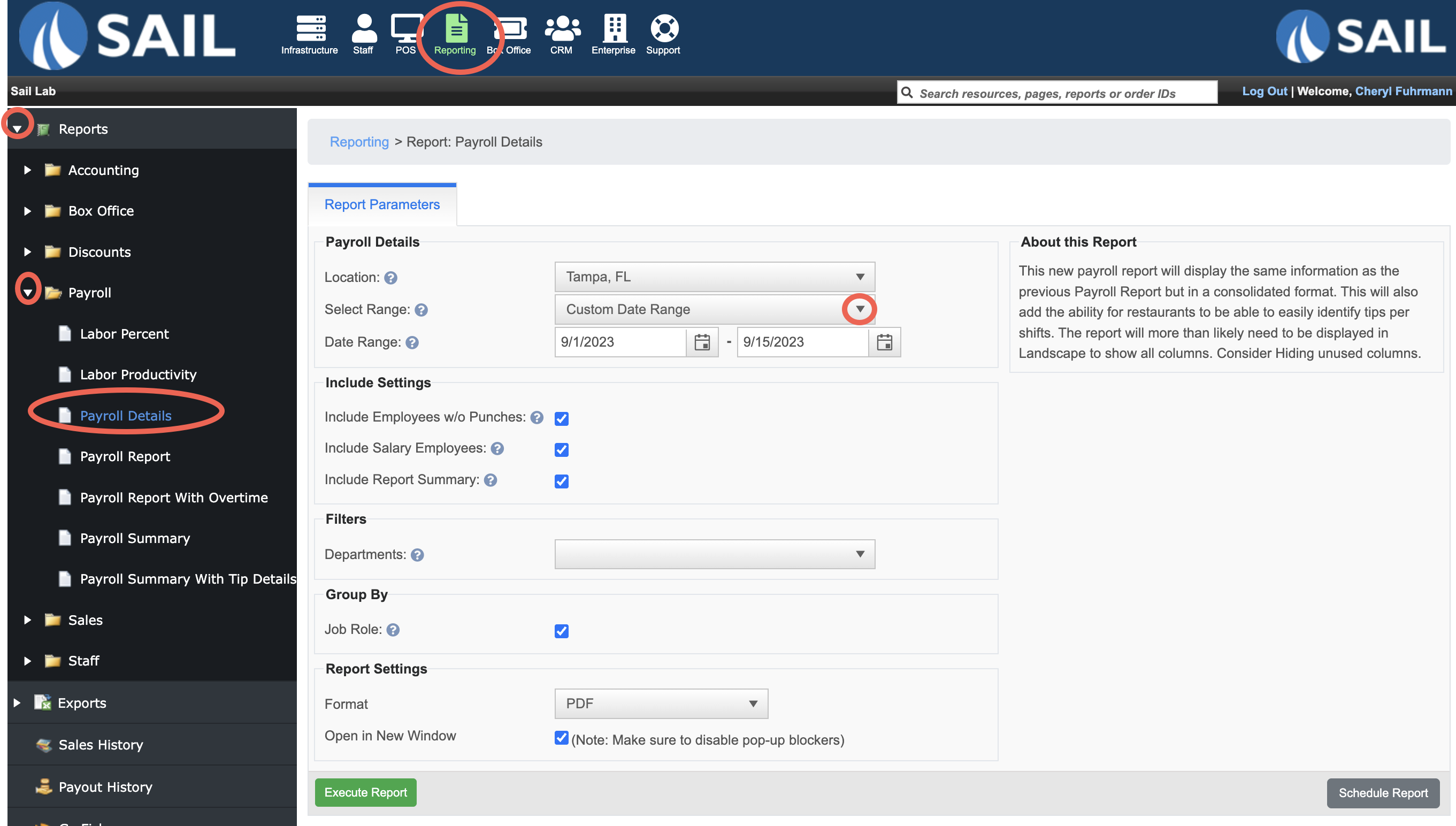Open the start date calendar picker
This screenshot has width=1456, height=826.
tap(702, 342)
